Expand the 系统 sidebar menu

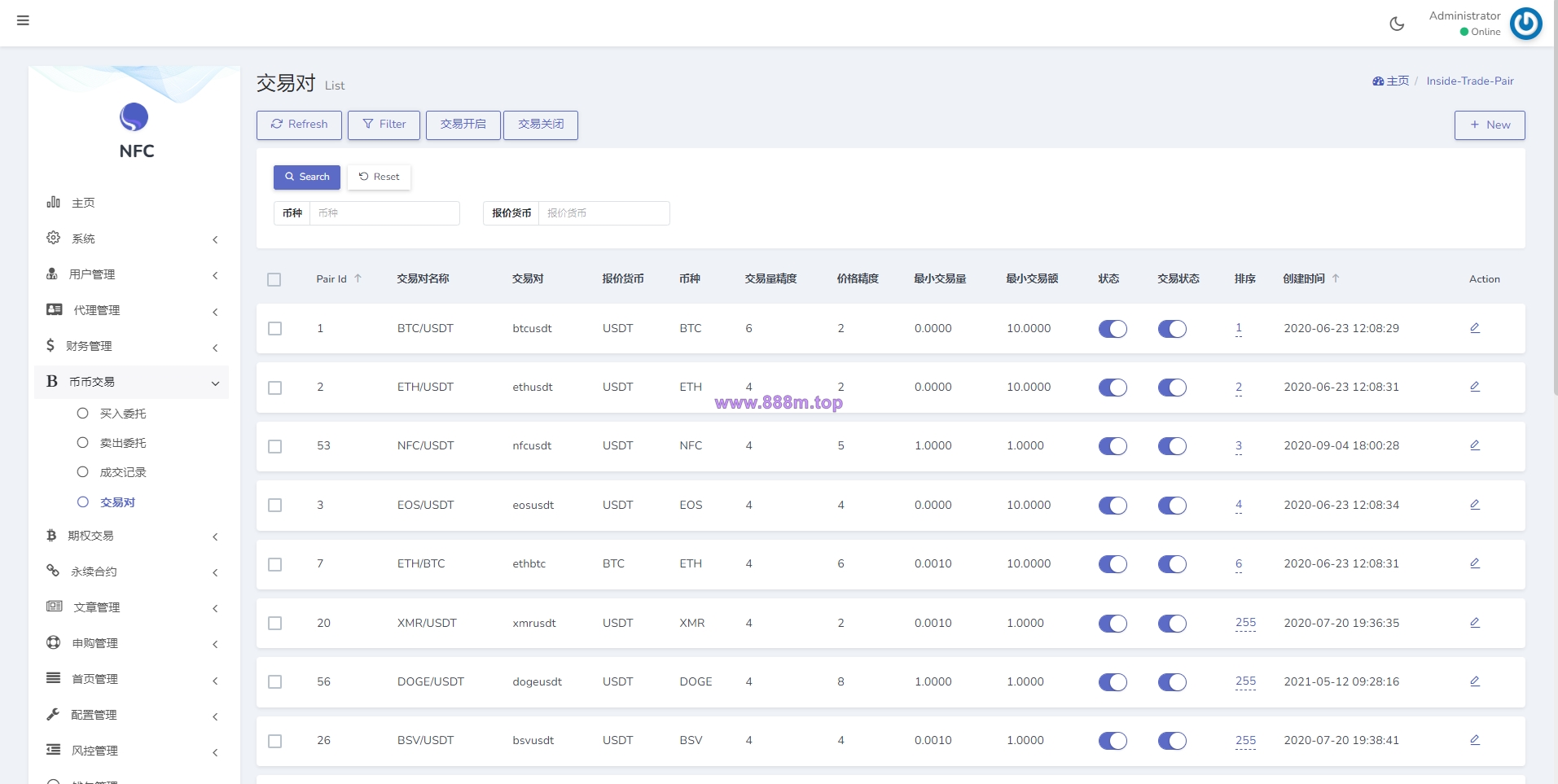[x=132, y=239]
